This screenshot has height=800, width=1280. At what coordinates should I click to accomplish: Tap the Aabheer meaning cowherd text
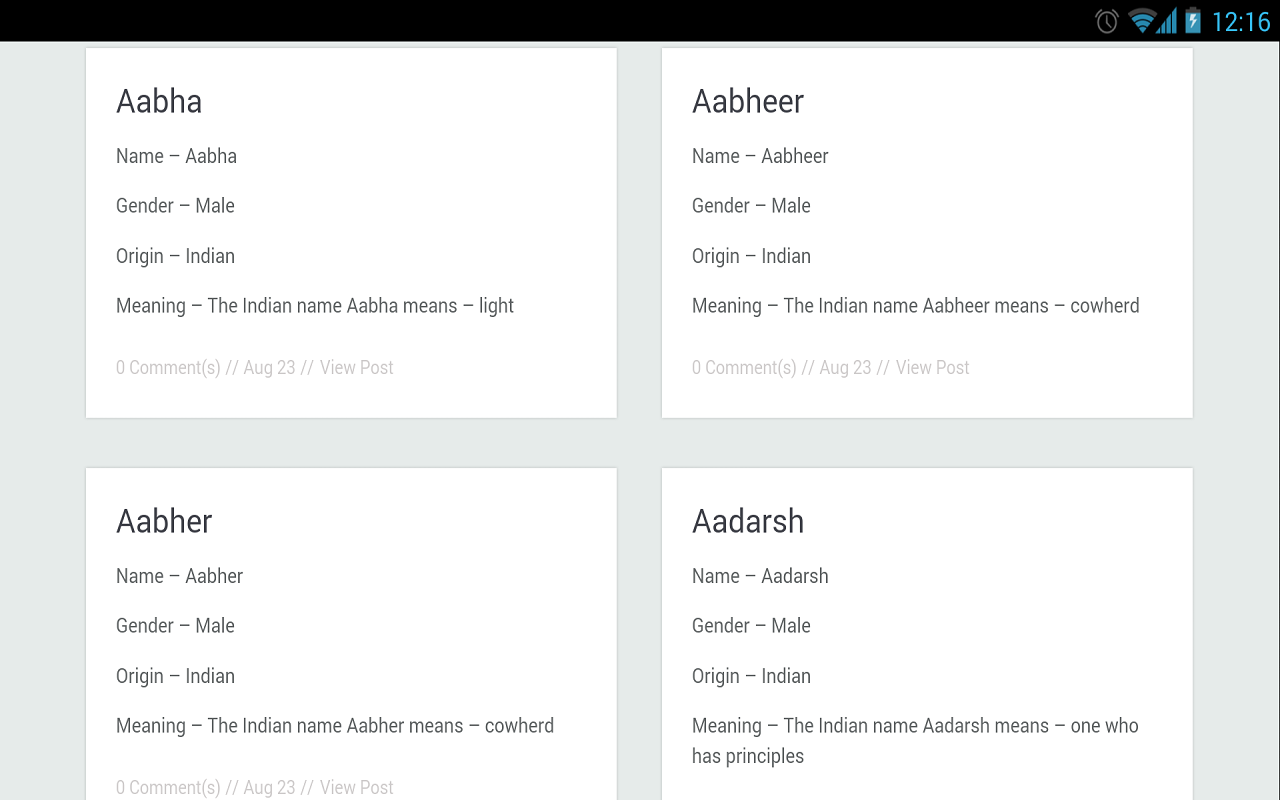pos(915,306)
